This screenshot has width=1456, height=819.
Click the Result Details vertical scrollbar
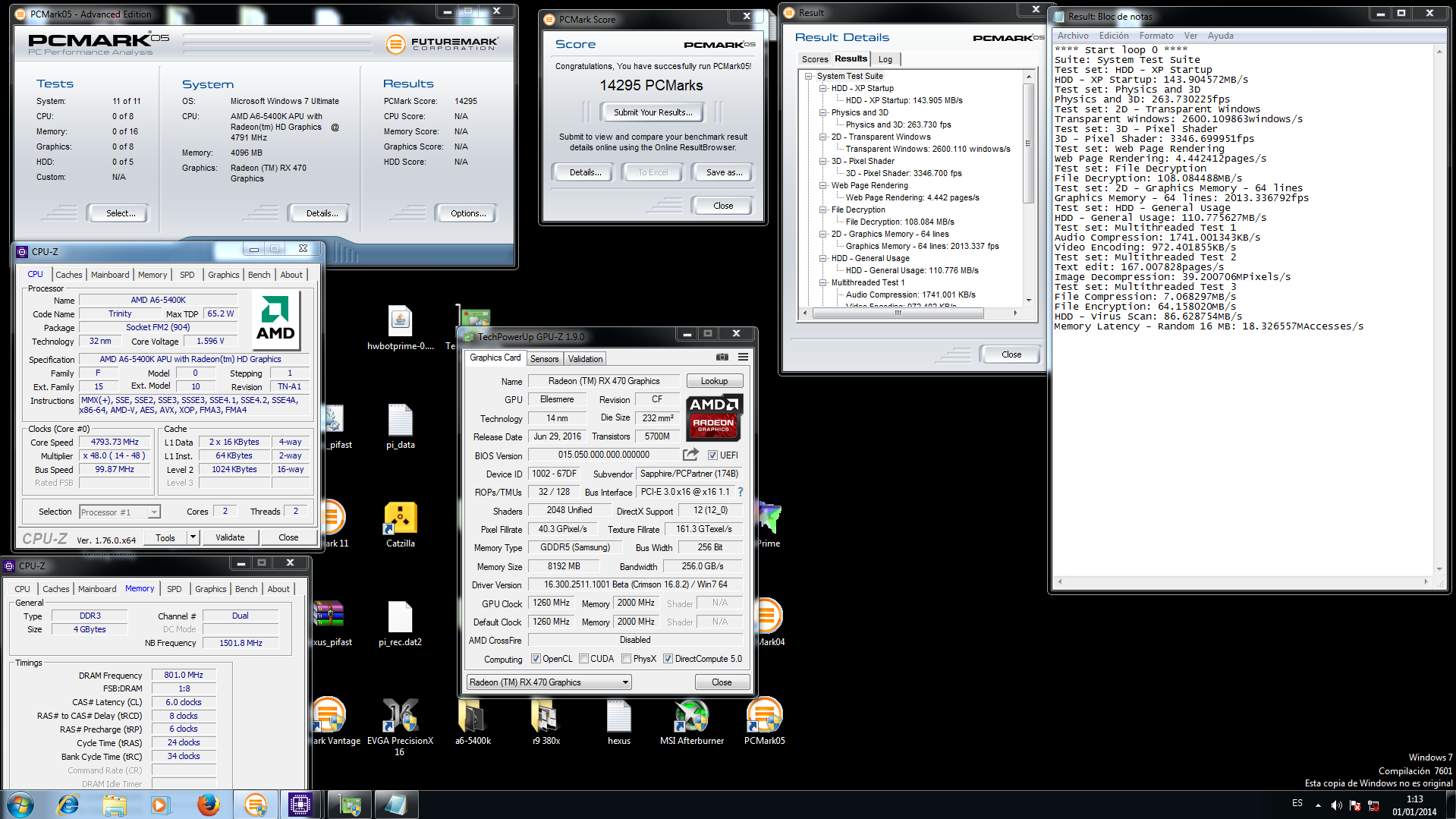[1029, 188]
